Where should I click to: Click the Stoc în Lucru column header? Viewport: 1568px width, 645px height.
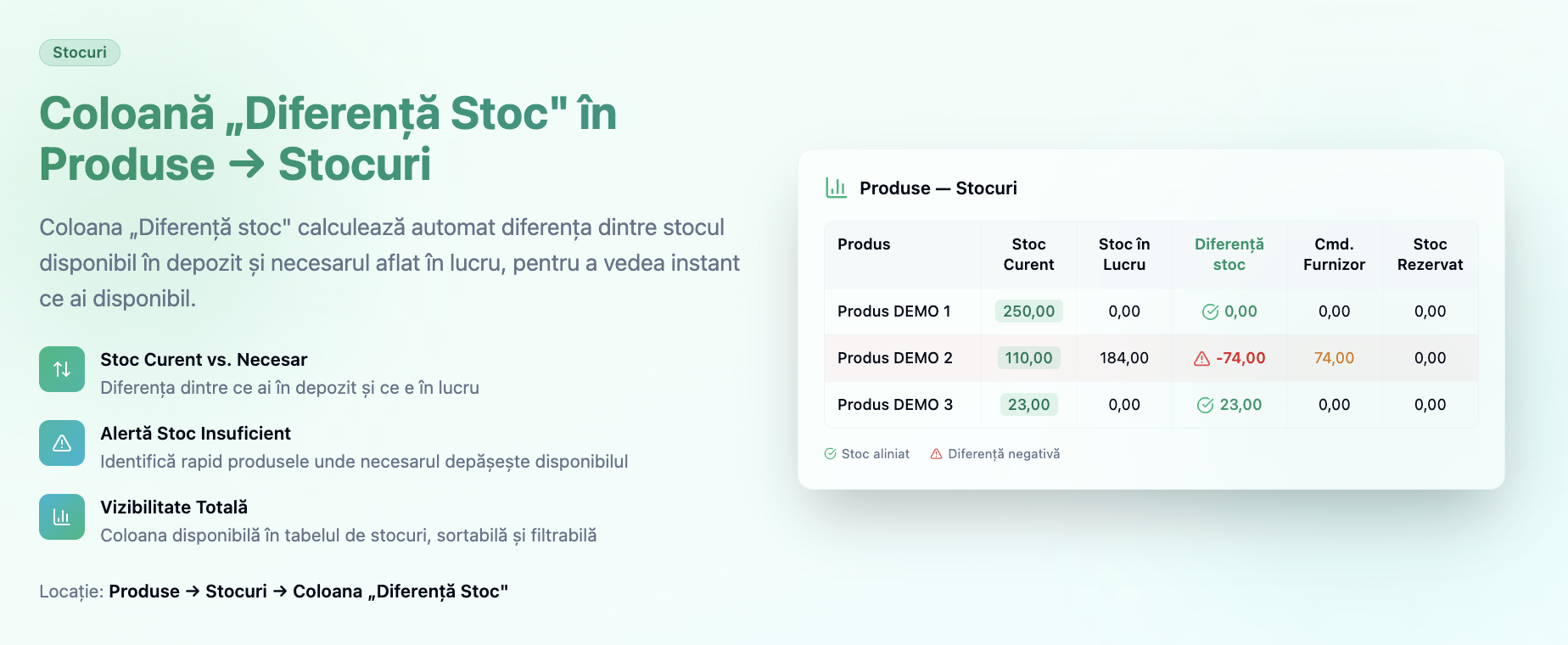coord(1124,255)
